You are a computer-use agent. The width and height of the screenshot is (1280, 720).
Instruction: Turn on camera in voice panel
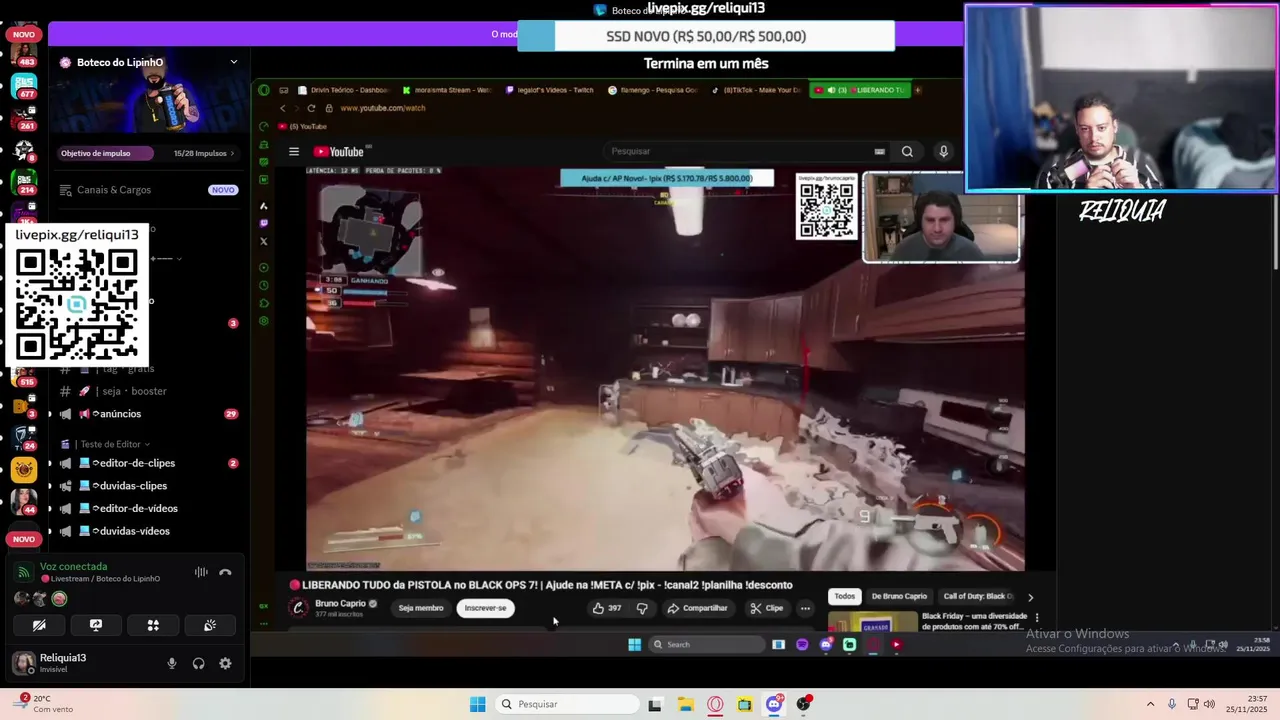point(39,625)
